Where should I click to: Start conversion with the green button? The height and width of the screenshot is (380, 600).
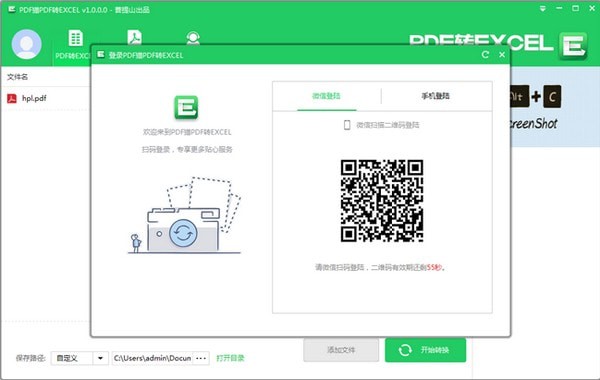[426, 350]
